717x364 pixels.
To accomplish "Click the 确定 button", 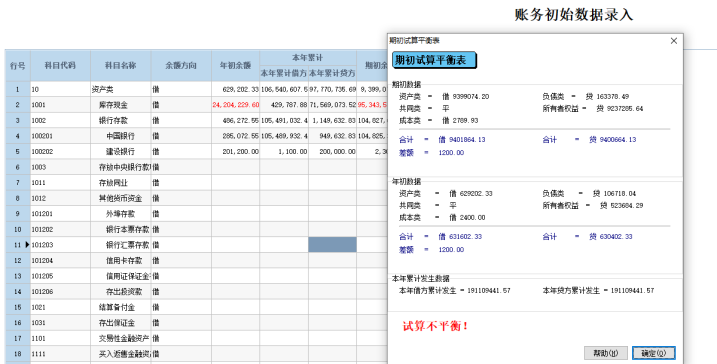I will [653, 353].
